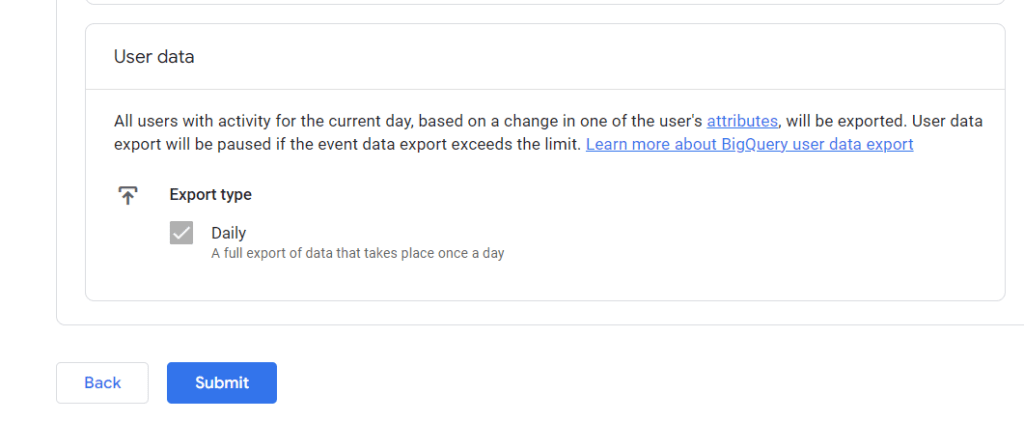The width and height of the screenshot is (1024, 422).
Task: Click the Export type upload arrow icon
Action: (127, 195)
